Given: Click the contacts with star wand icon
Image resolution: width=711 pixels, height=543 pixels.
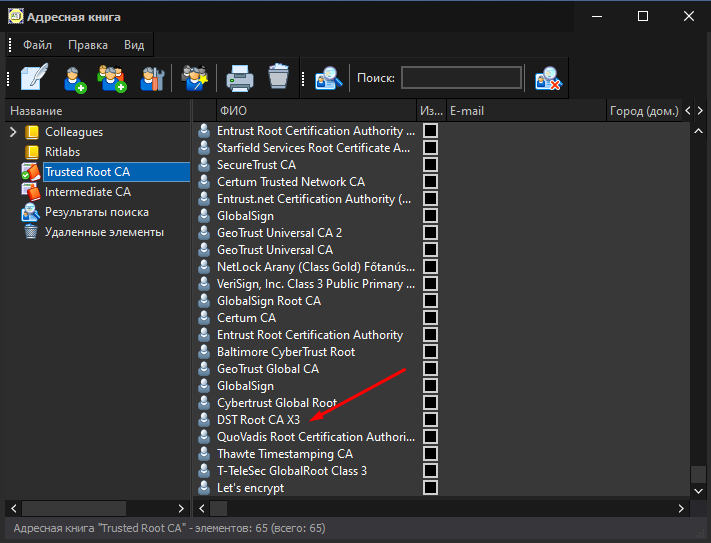Looking at the screenshot, I should [x=194, y=78].
